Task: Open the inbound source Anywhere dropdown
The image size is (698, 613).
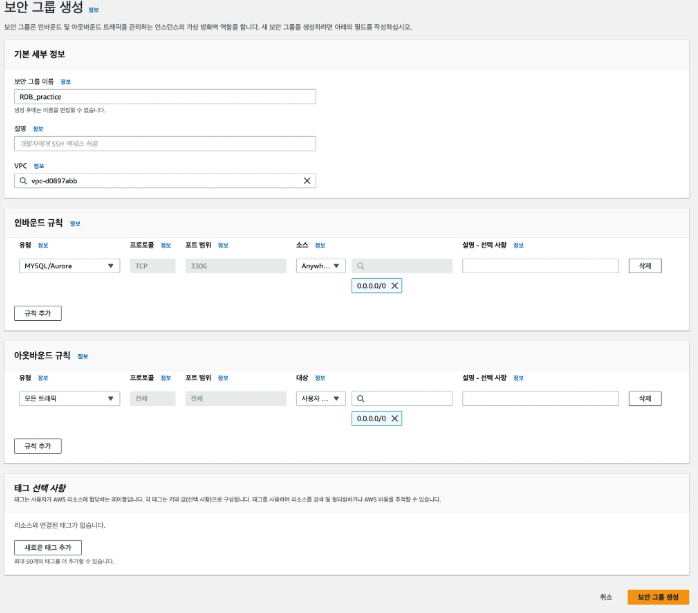Action: coord(321,266)
